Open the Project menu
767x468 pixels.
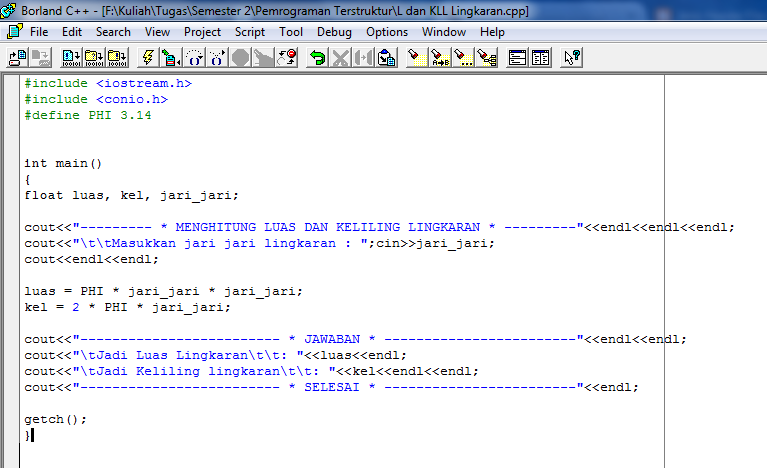pyautogui.click(x=202, y=32)
